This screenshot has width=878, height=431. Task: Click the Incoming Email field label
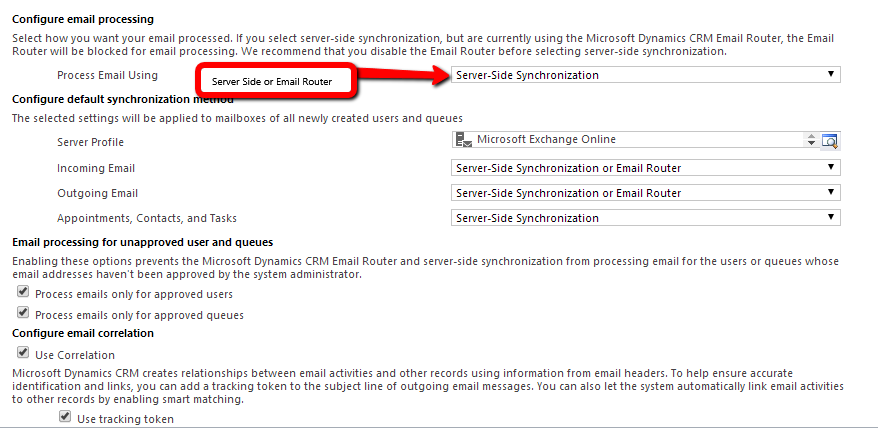[95, 168]
